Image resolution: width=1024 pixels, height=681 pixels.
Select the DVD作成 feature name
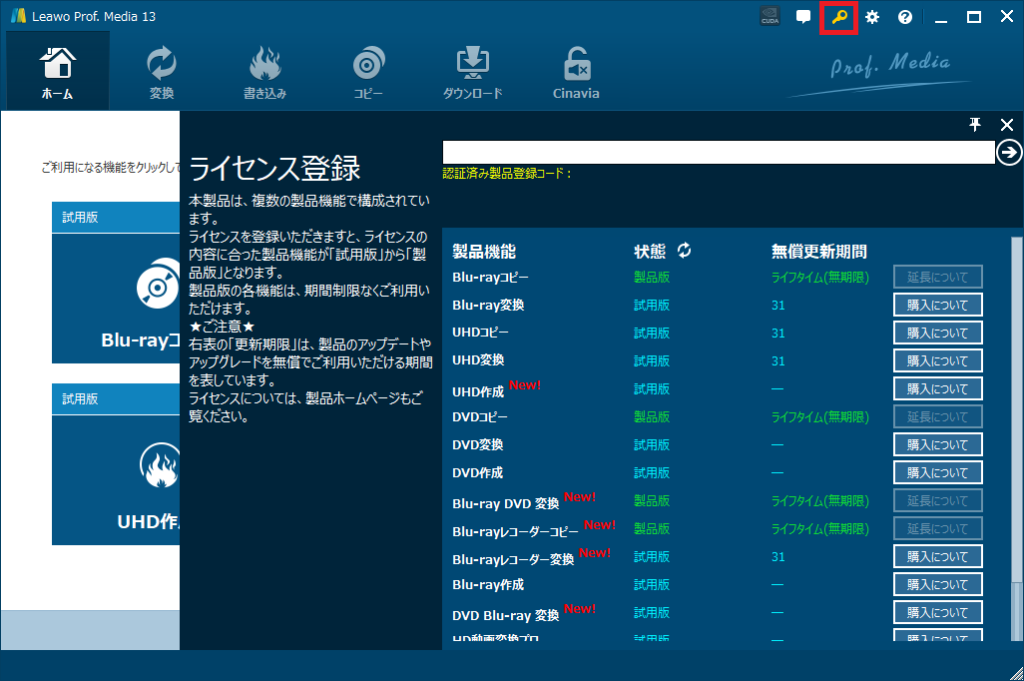coord(477,473)
